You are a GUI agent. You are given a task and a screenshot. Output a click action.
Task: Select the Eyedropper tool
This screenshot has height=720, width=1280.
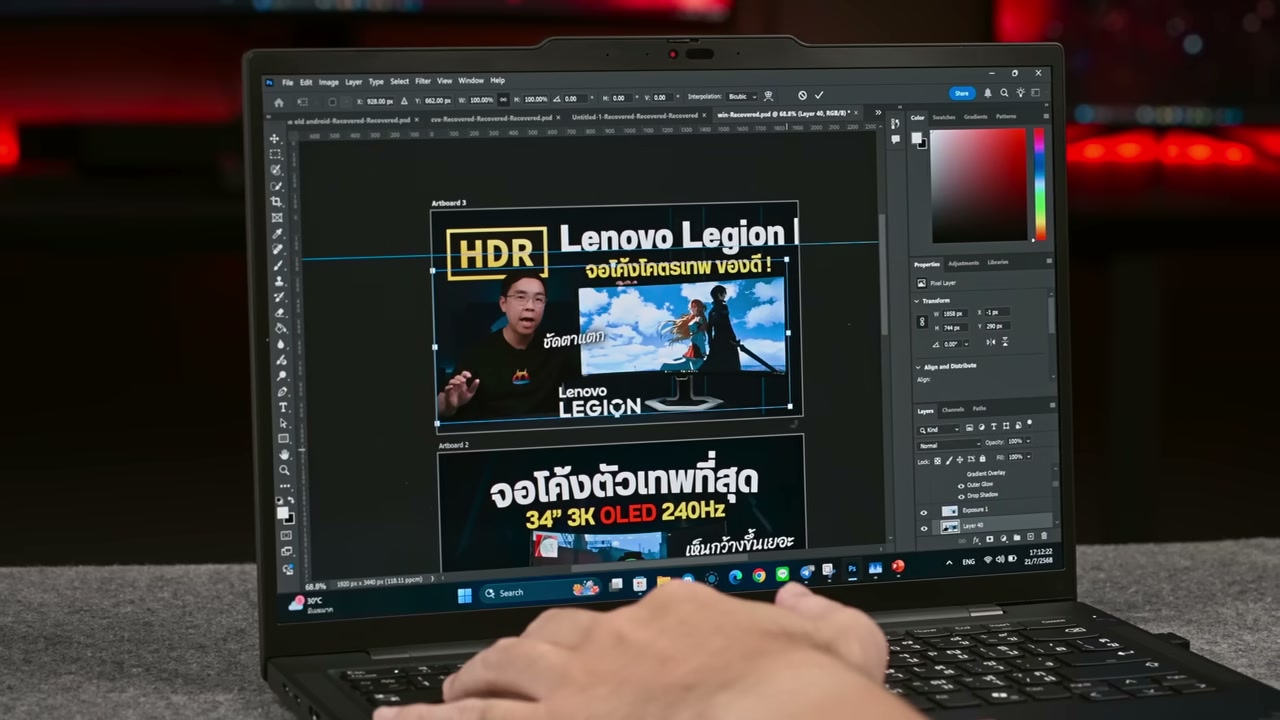click(x=277, y=234)
